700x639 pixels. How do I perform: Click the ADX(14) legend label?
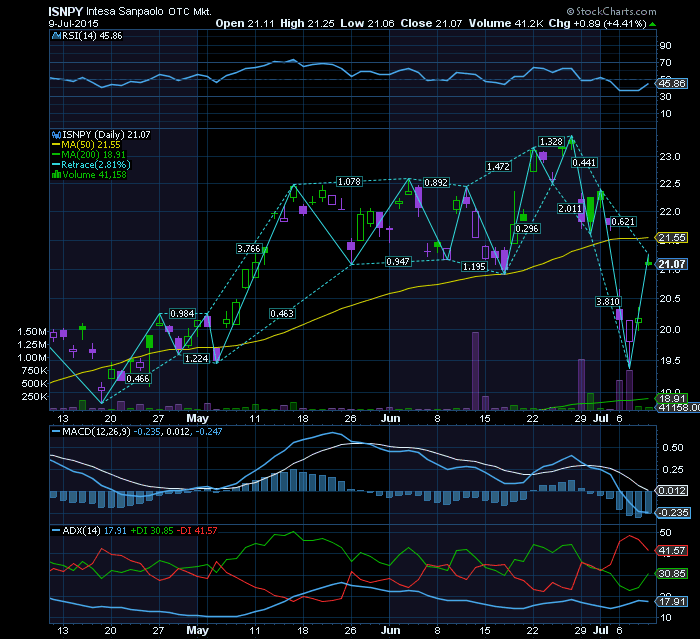[x=81, y=530]
